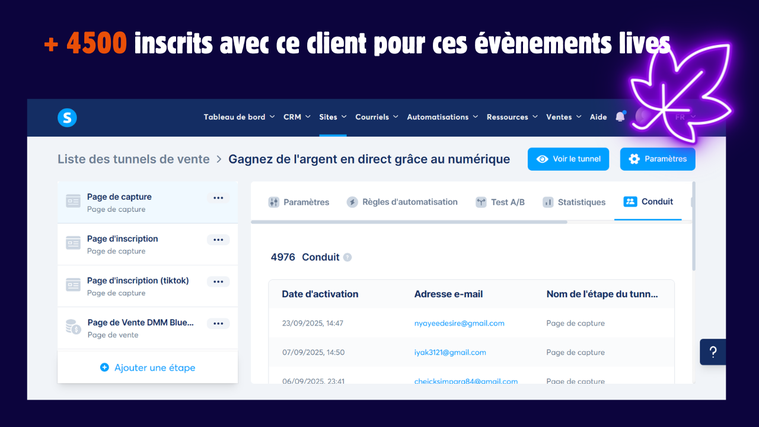Switch to the Règles d'automatisation tab

click(402, 202)
